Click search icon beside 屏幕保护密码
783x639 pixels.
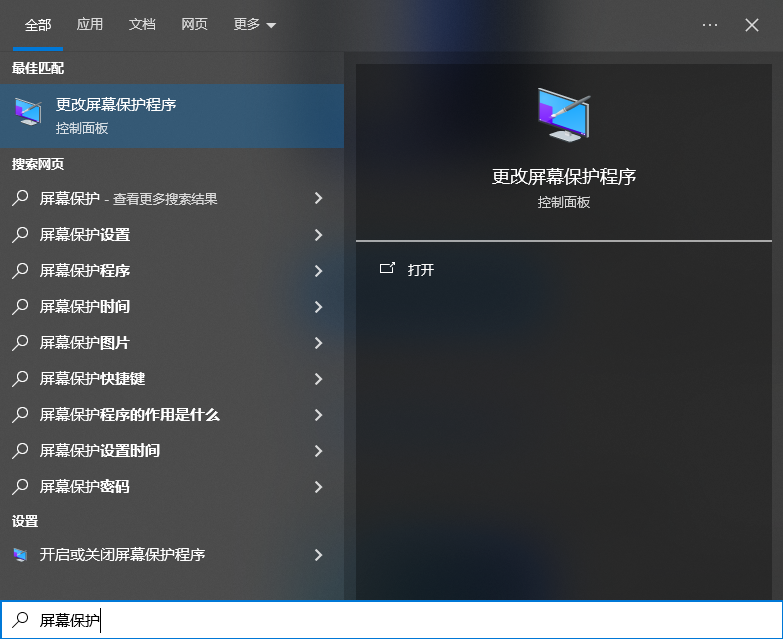(x=20, y=486)
